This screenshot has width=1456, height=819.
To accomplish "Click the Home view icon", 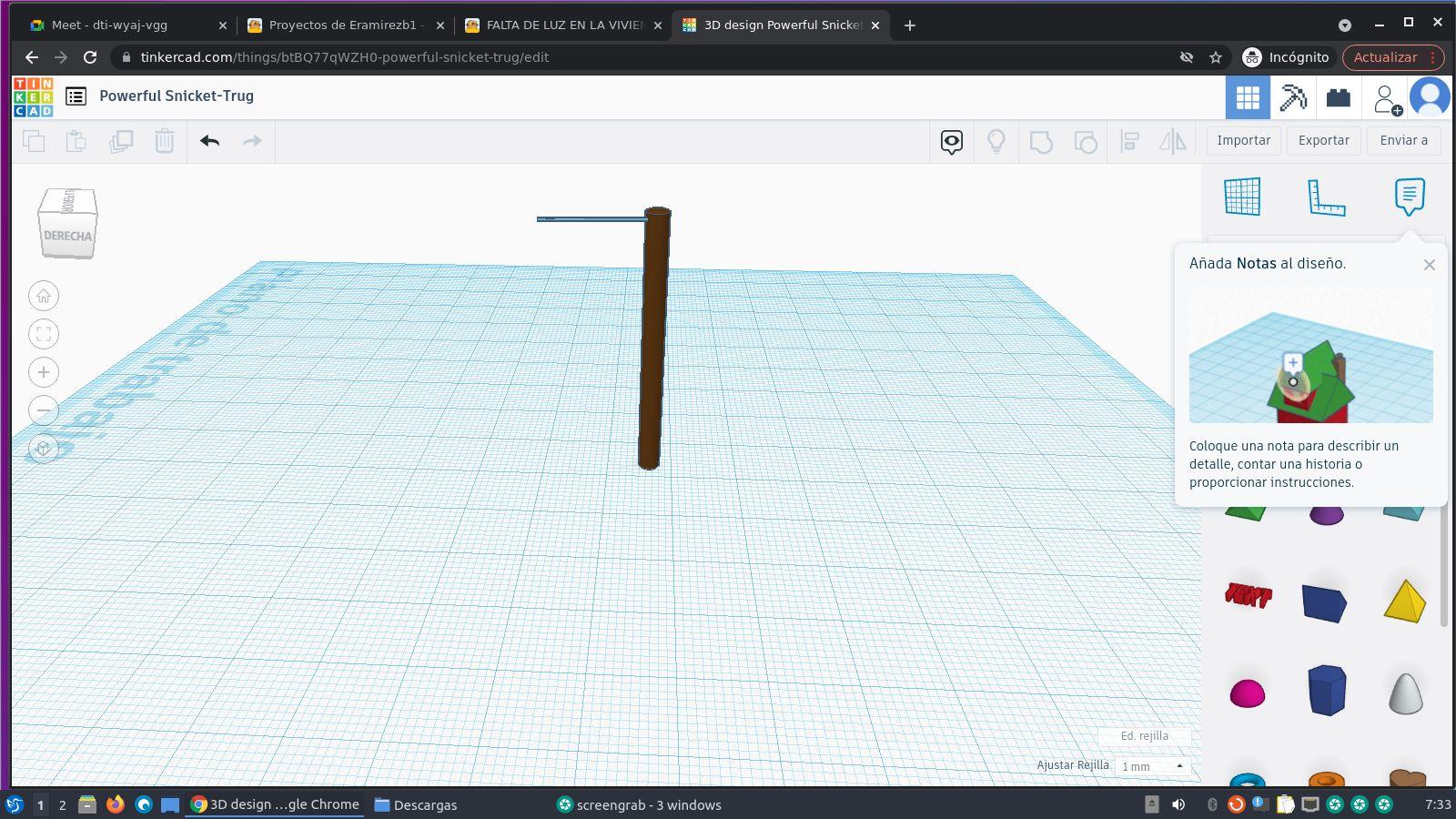I will tap(44, 296).
